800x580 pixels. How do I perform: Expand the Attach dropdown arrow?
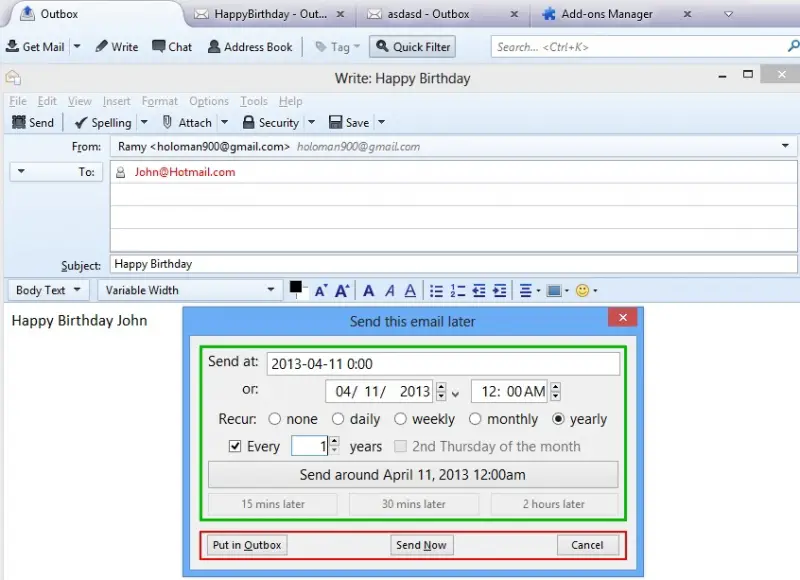coord(224,122)
